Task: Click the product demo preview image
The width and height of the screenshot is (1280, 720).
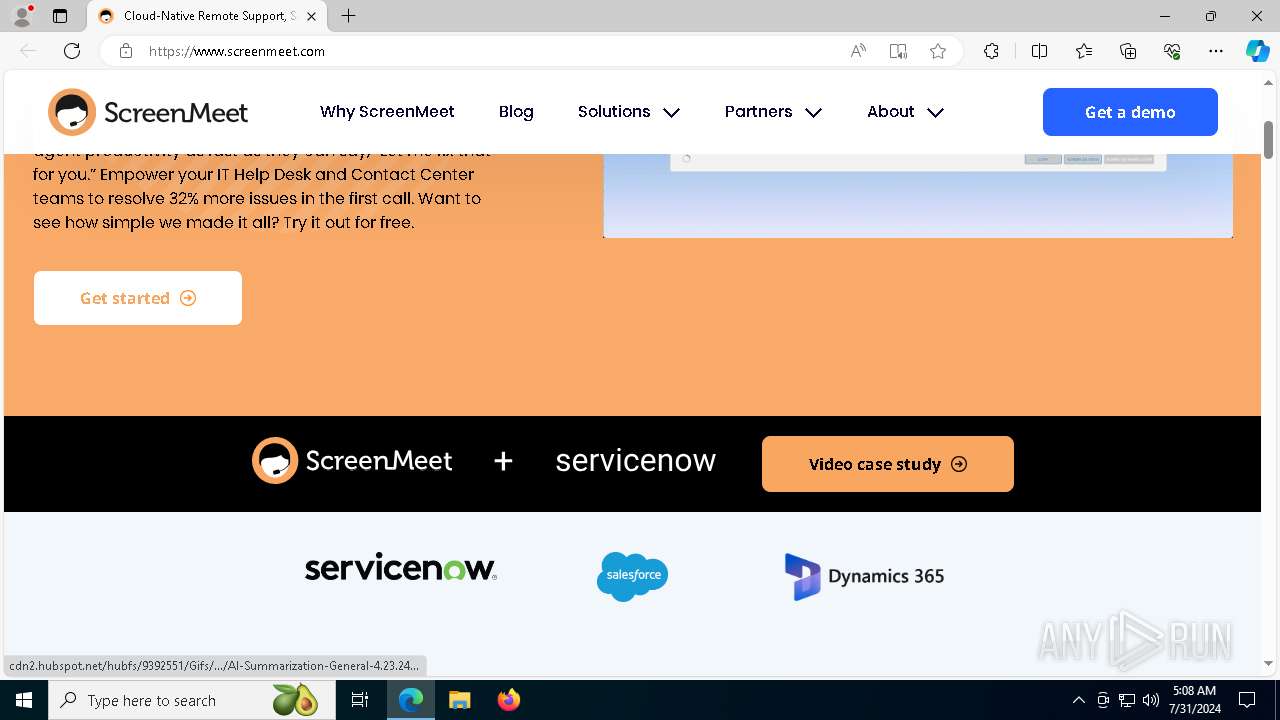Action: coord(918,195)
